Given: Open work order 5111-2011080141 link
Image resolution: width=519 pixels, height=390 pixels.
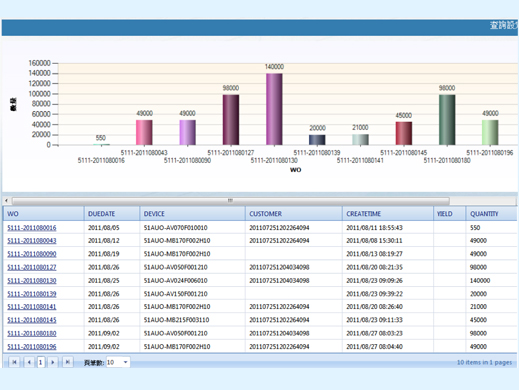Looking at the screenshot, I should (32, 307).
